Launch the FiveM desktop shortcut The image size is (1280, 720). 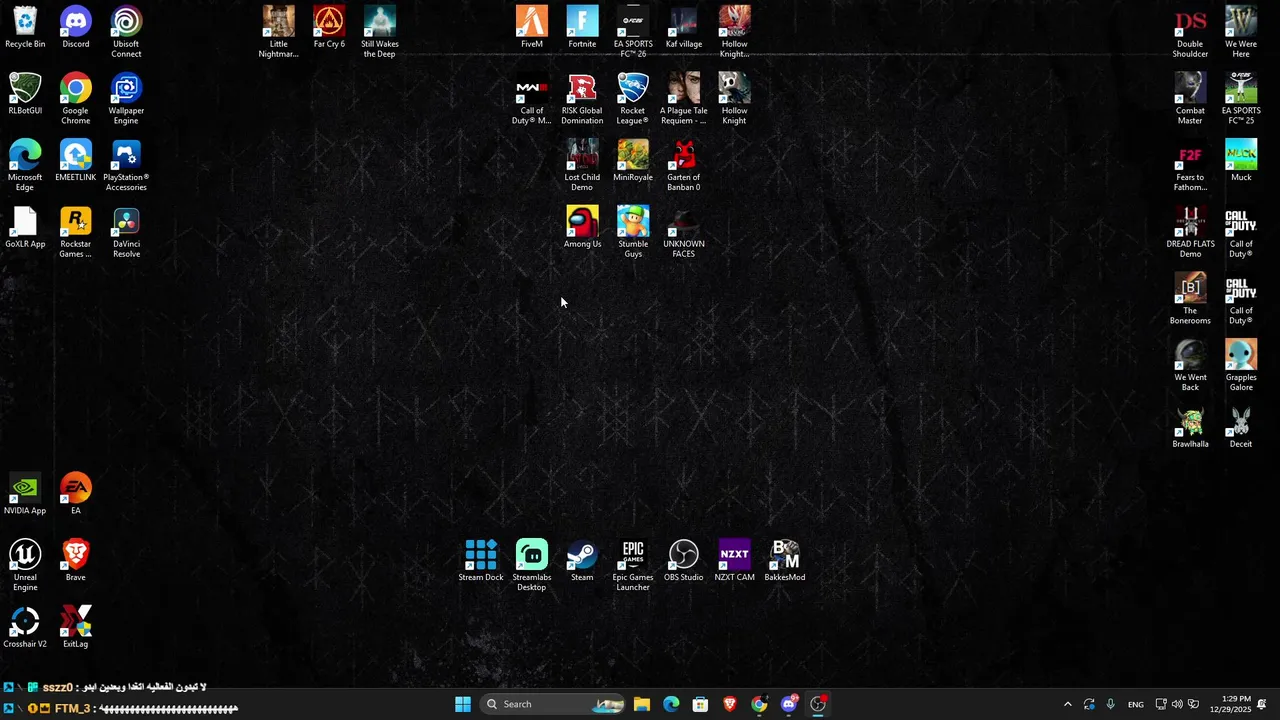pos(532,28)
